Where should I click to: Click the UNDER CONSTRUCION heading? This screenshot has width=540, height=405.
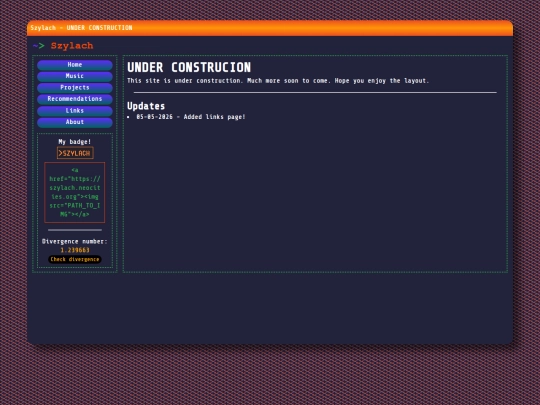click(x=189, y=68)
